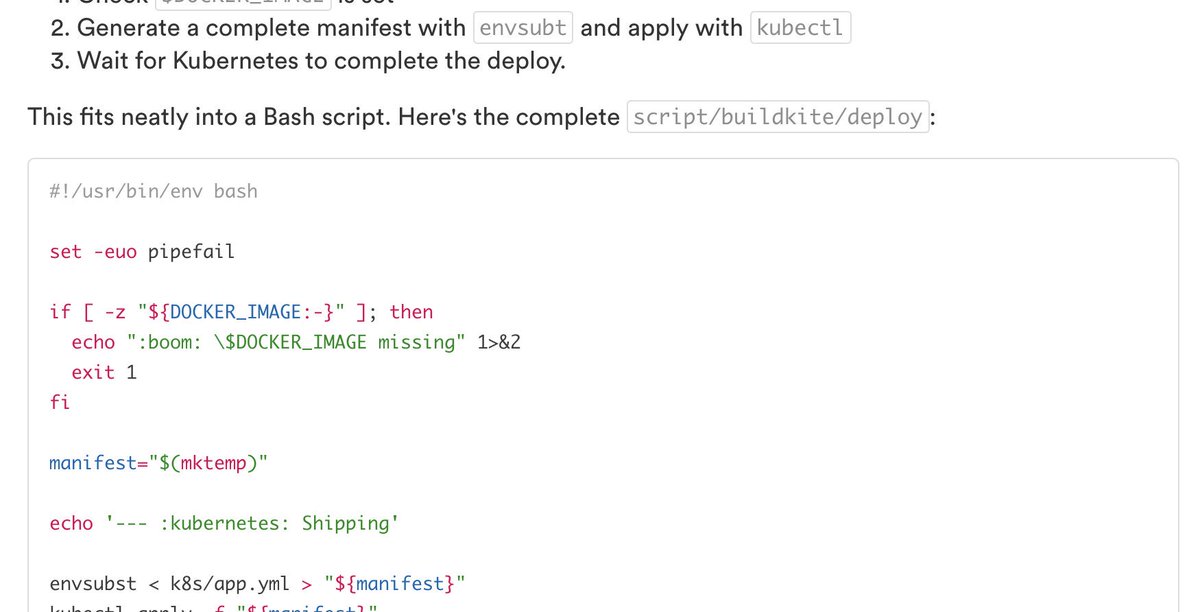This screenshot has height=612, width=1200.
Task: Select the set -euo pipefail line
Action: coord(142,251)
